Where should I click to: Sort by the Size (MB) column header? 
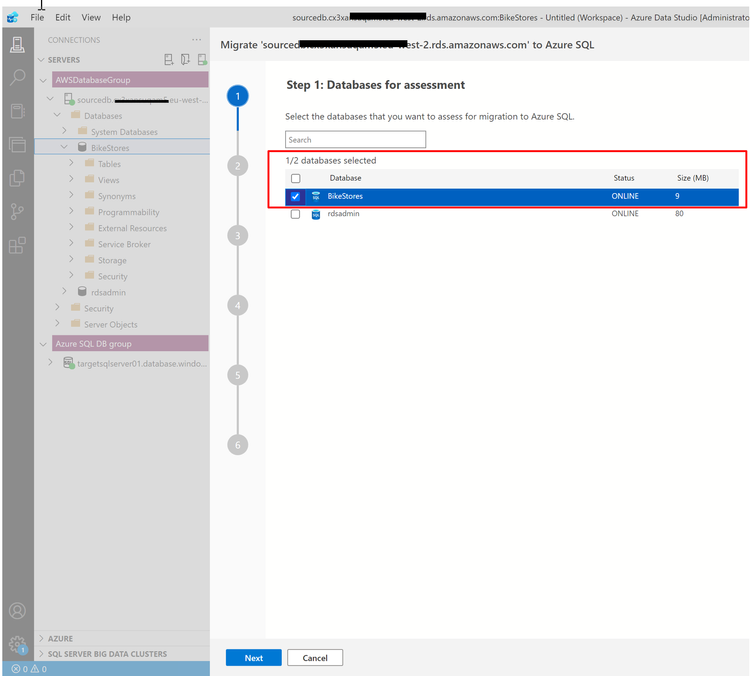693,178
